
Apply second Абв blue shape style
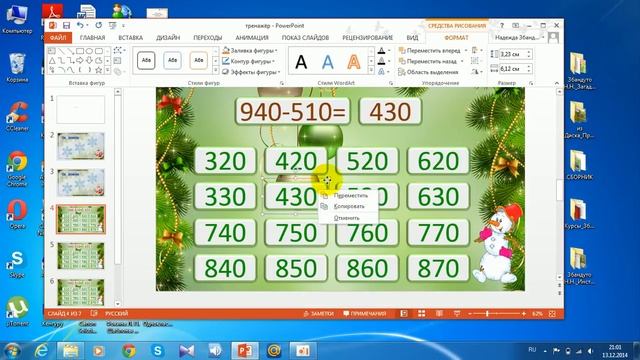pos(172,60)
